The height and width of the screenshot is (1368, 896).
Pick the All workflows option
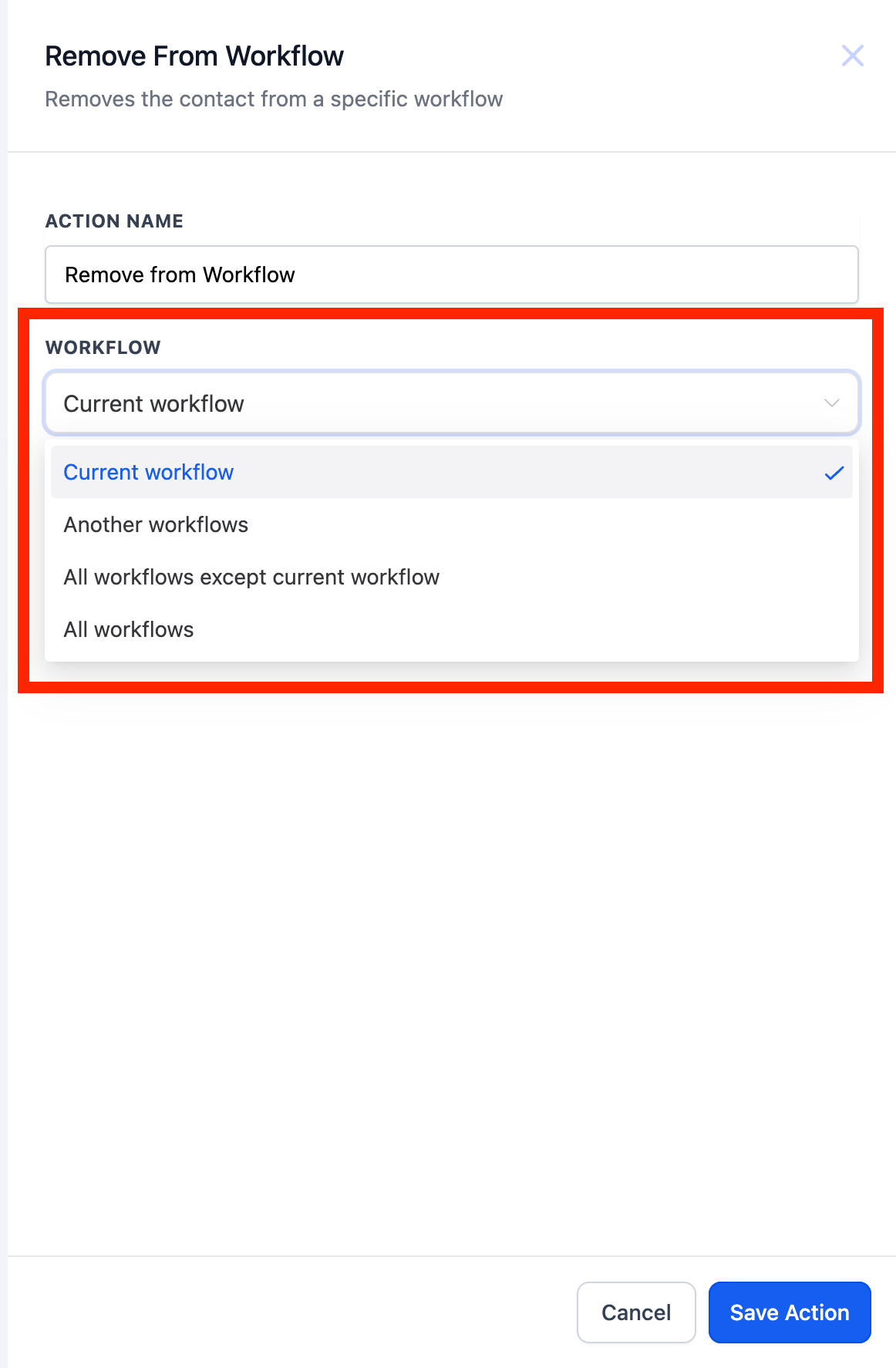point(452,629)
